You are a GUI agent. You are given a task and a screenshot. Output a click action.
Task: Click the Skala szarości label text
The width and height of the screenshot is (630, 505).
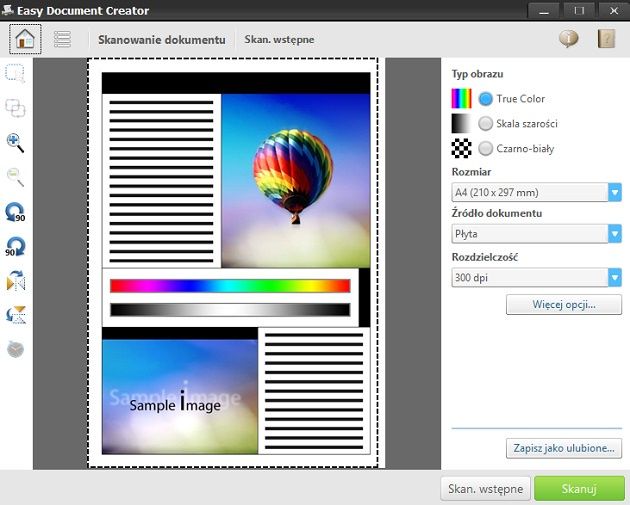[x=527, y=124]
